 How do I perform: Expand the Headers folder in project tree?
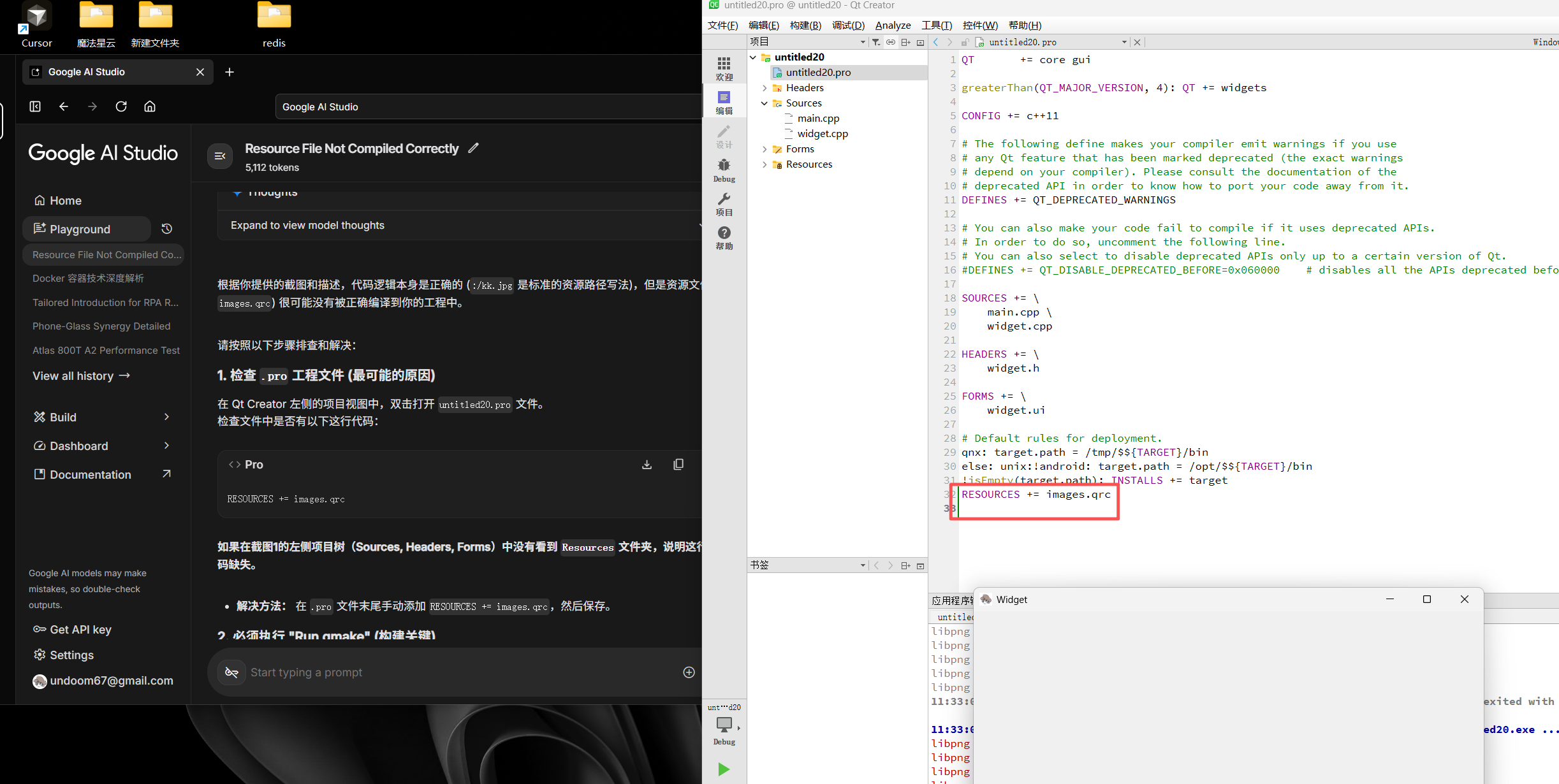(x=765, y=88)
